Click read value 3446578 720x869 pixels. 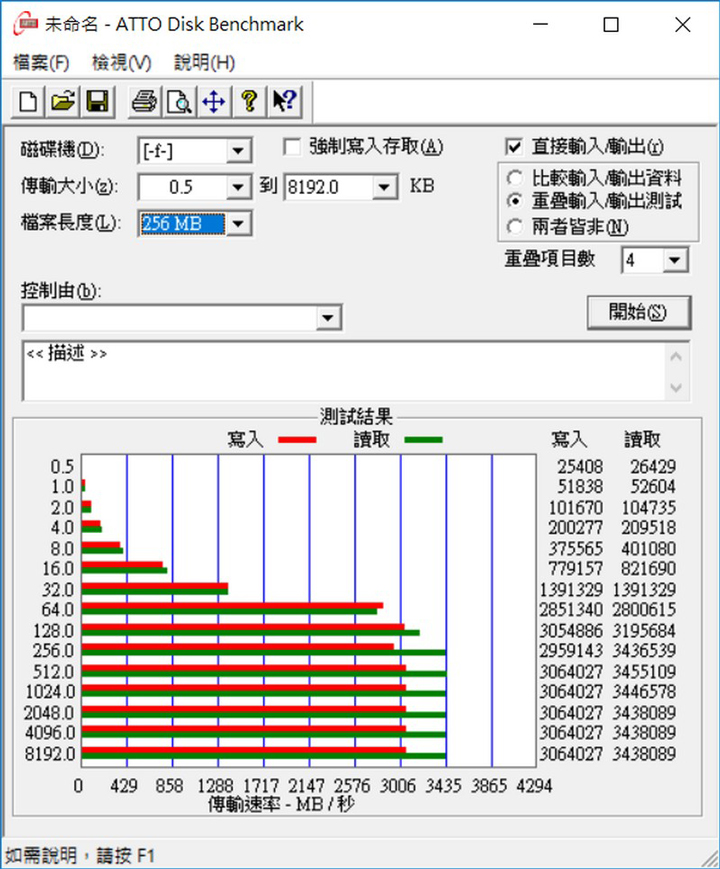pos(644,692)
